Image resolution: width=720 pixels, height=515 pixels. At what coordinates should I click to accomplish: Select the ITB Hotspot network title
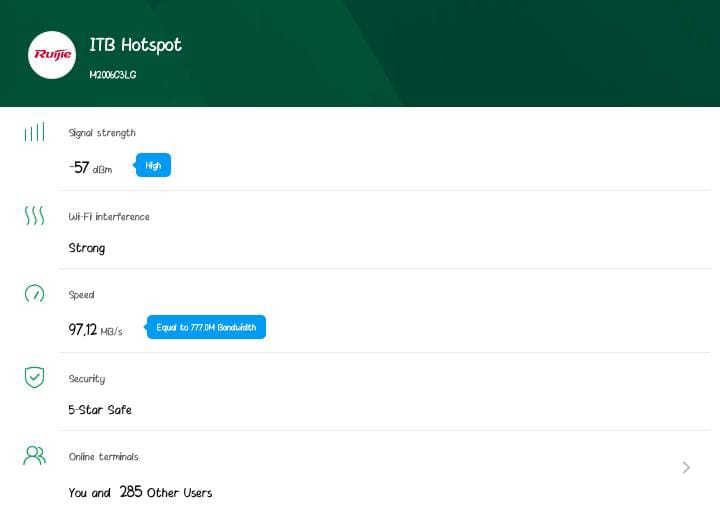(x=135, y=45)
